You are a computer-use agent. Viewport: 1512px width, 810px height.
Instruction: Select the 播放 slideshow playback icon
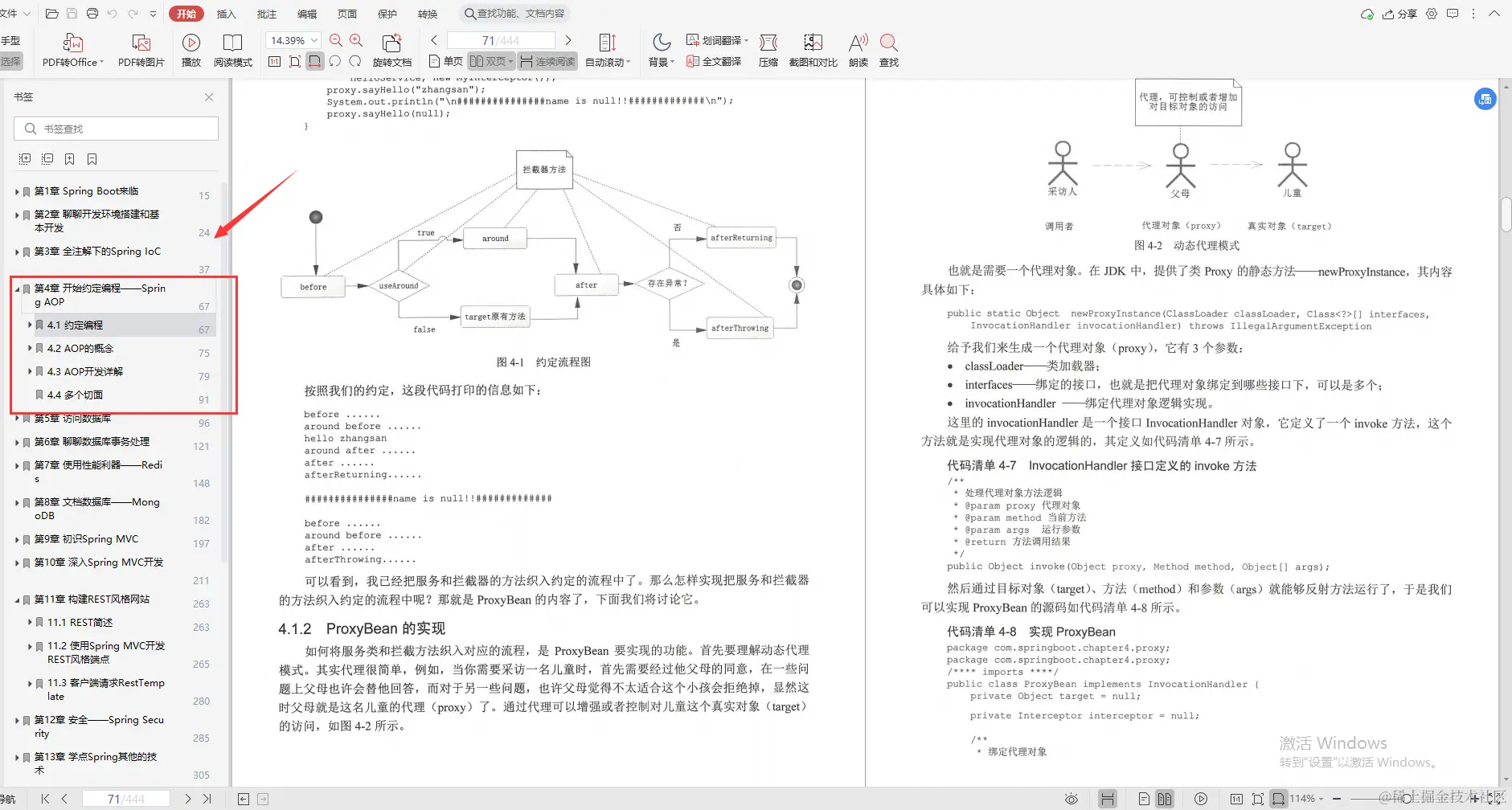click(191, 50)
